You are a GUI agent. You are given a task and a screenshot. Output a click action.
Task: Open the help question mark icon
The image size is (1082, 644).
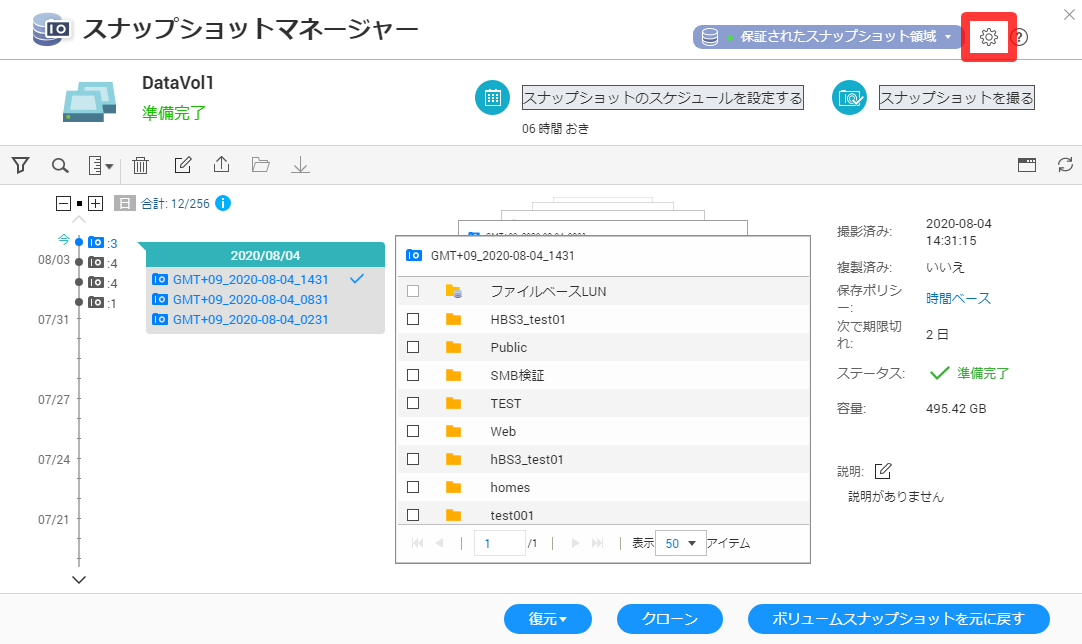pyautogui.click(x=1019, y=37)
